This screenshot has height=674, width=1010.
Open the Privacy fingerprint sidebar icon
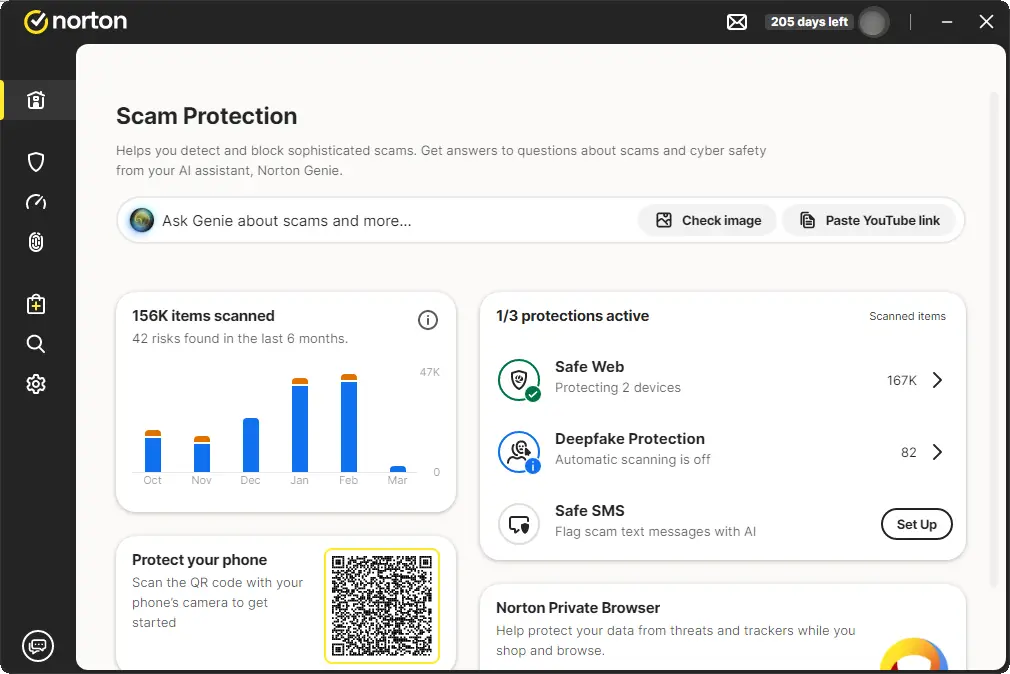(36, 242)
